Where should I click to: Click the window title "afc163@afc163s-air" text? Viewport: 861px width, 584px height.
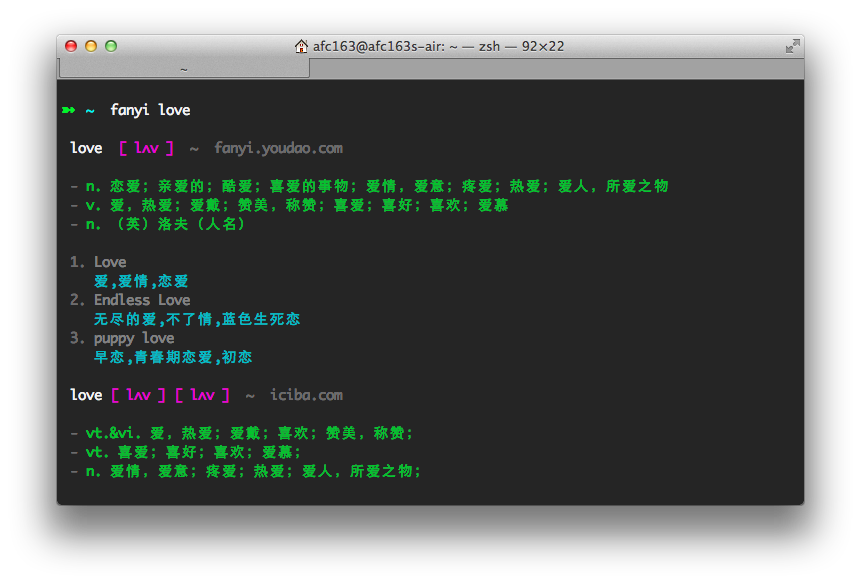[372, 46]
